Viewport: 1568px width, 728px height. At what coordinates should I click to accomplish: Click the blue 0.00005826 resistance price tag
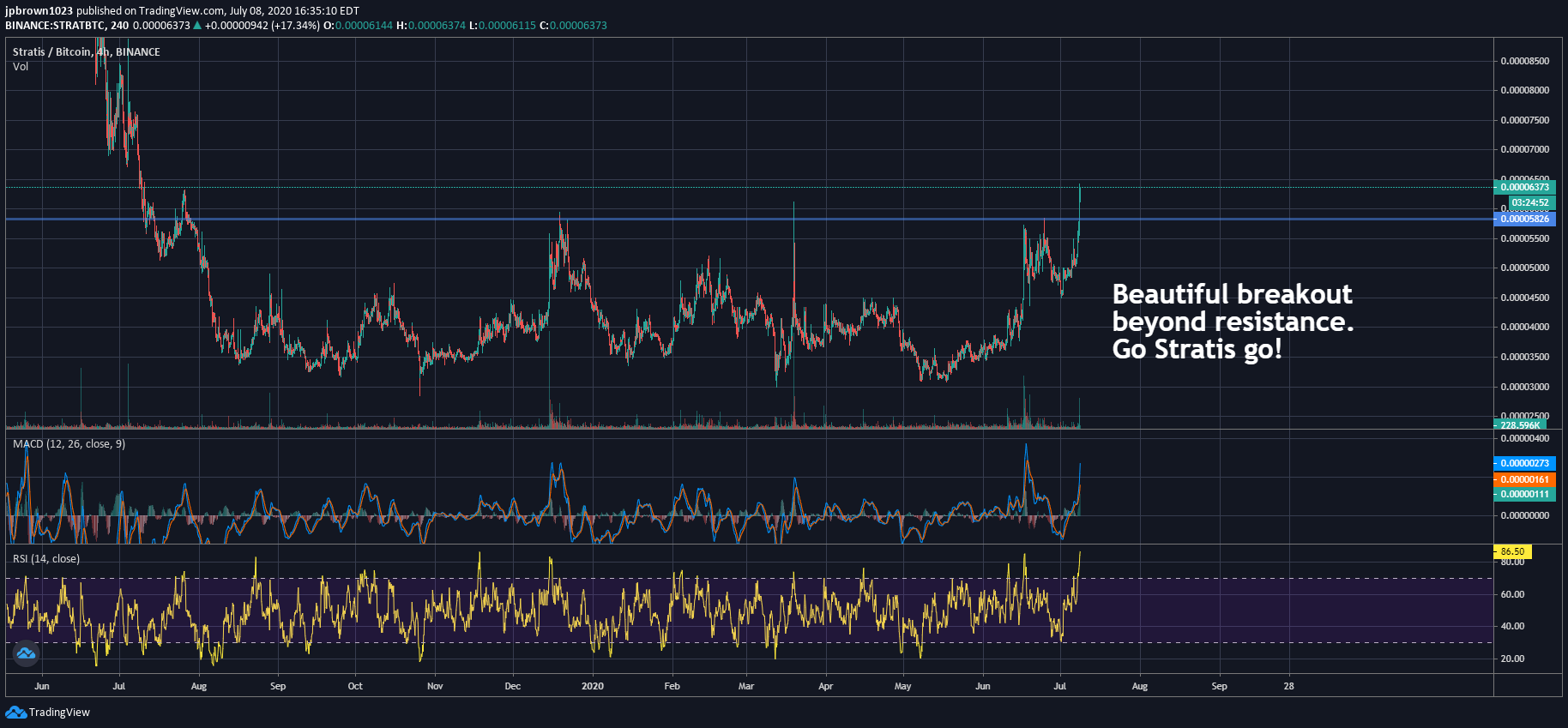1524,219
